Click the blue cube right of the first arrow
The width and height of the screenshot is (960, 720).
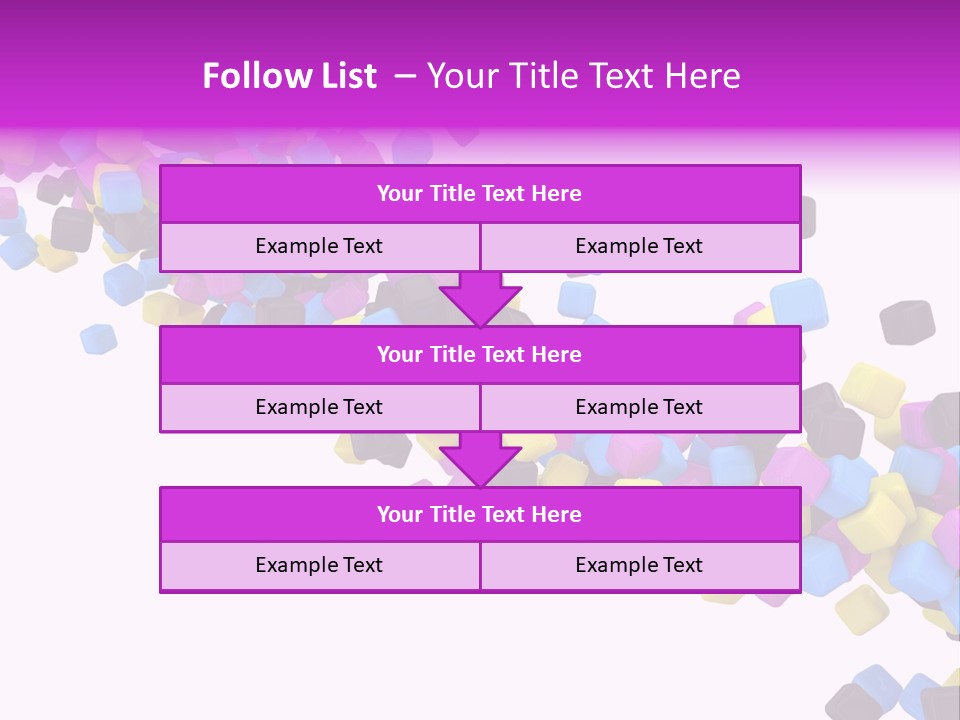coord(576,299)
